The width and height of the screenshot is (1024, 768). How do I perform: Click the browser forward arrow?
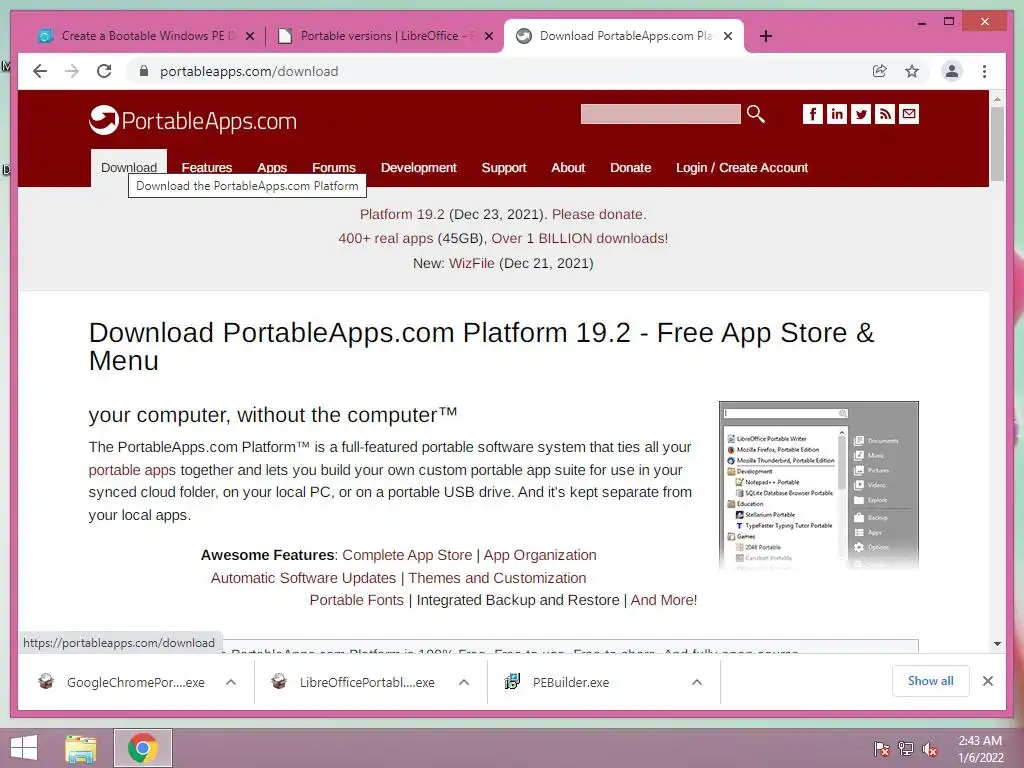point(72,71)
